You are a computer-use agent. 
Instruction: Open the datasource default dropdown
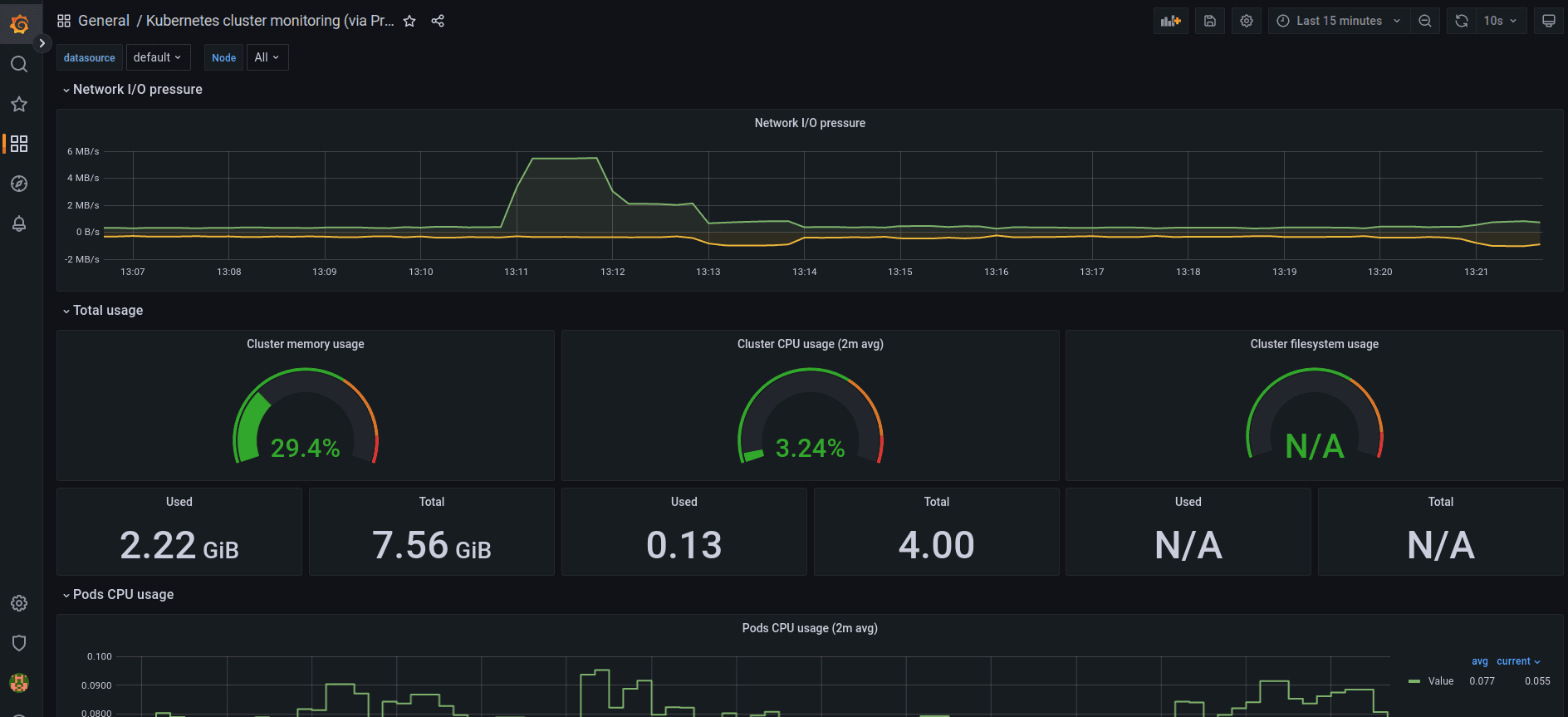[158, 57]
